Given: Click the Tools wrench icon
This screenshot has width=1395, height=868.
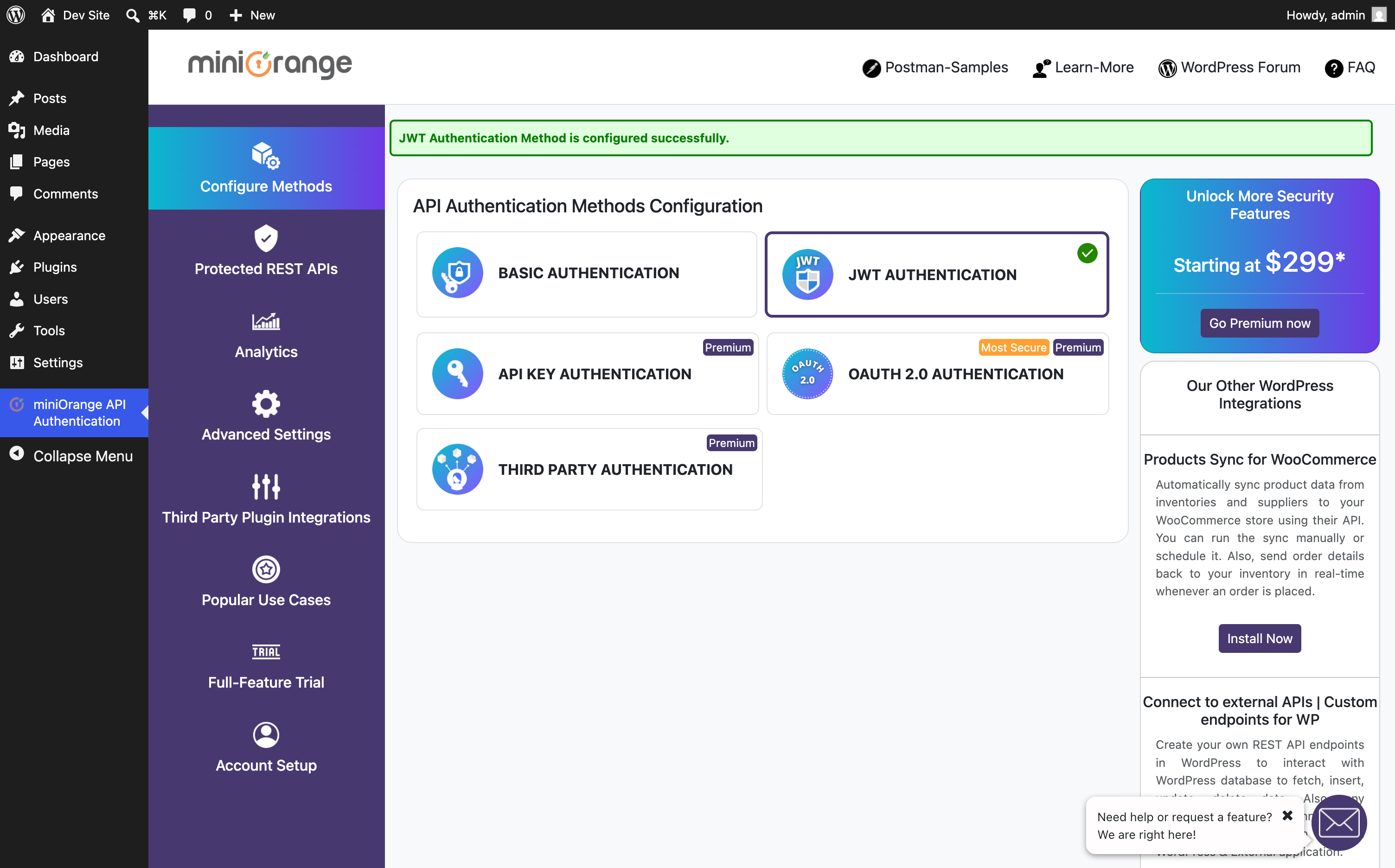Looking at the screenshot, I should click(17, 331).
